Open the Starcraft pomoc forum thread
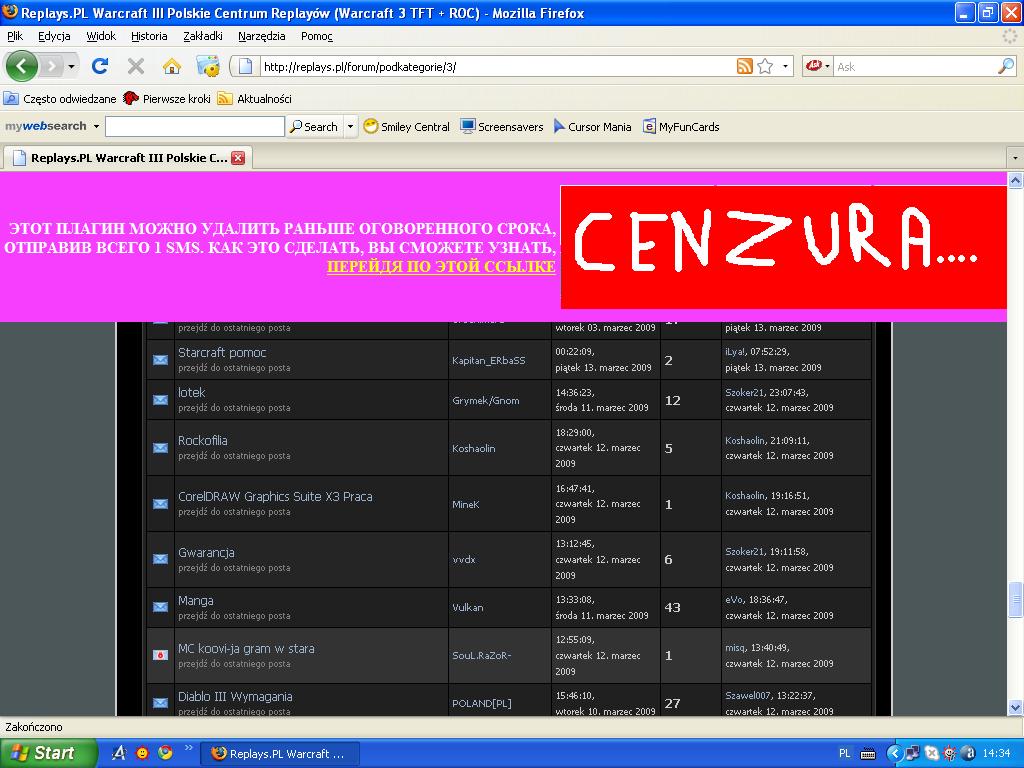Screen dimensions: 1024x768 pyautogui.click(x=222, y=353)
